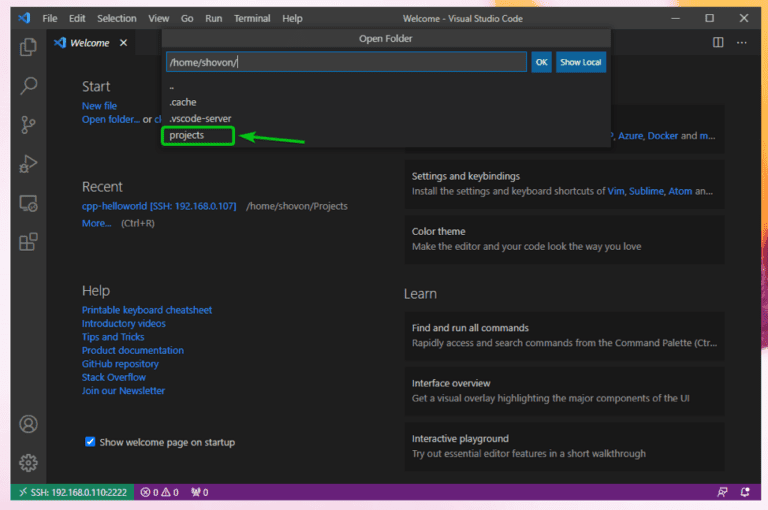
Task: Open the Interactive playground card
Action: point(564,446)
